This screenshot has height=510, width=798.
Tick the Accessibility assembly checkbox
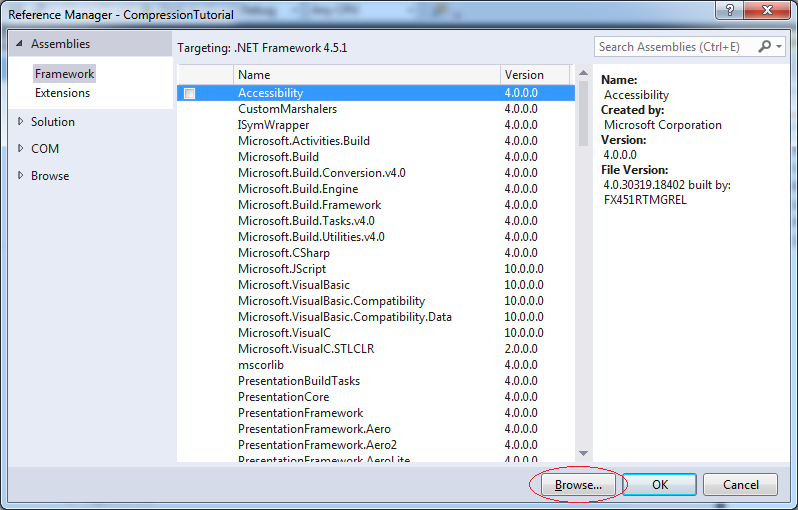click(x=189, y=93)
